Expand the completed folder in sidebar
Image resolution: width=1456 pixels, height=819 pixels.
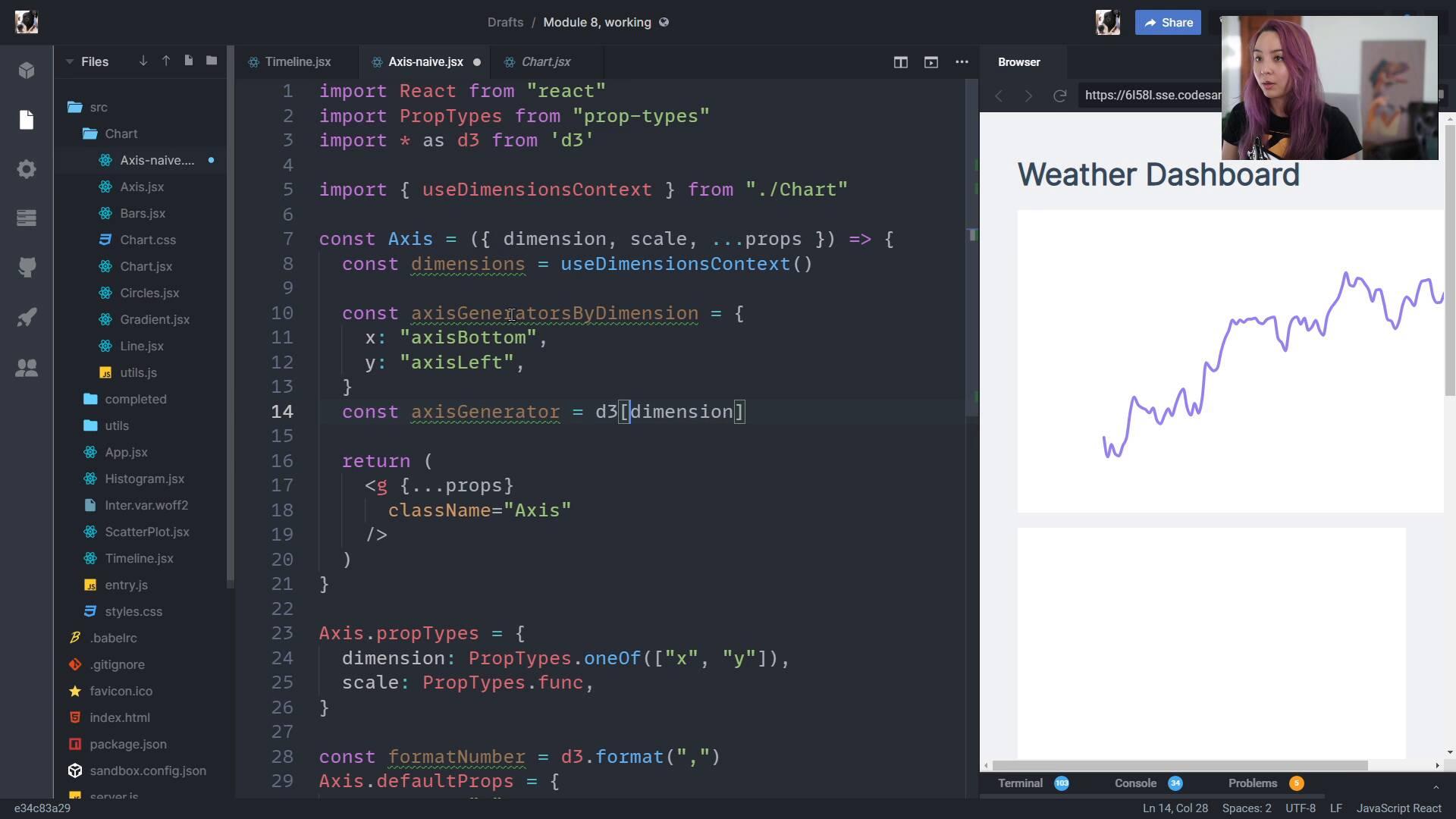(135, 398)
